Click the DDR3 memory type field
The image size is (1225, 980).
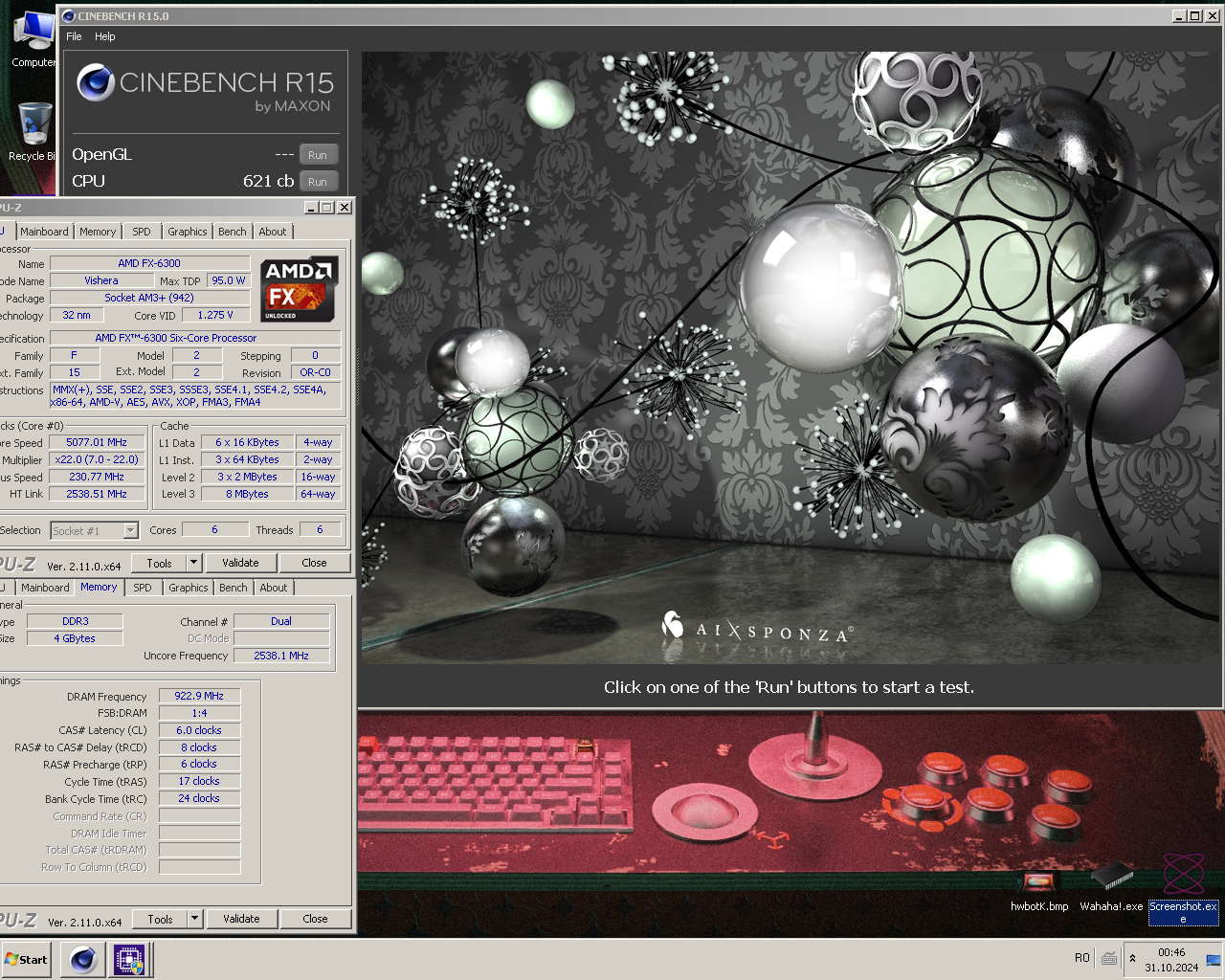click(x=76, y=621)
